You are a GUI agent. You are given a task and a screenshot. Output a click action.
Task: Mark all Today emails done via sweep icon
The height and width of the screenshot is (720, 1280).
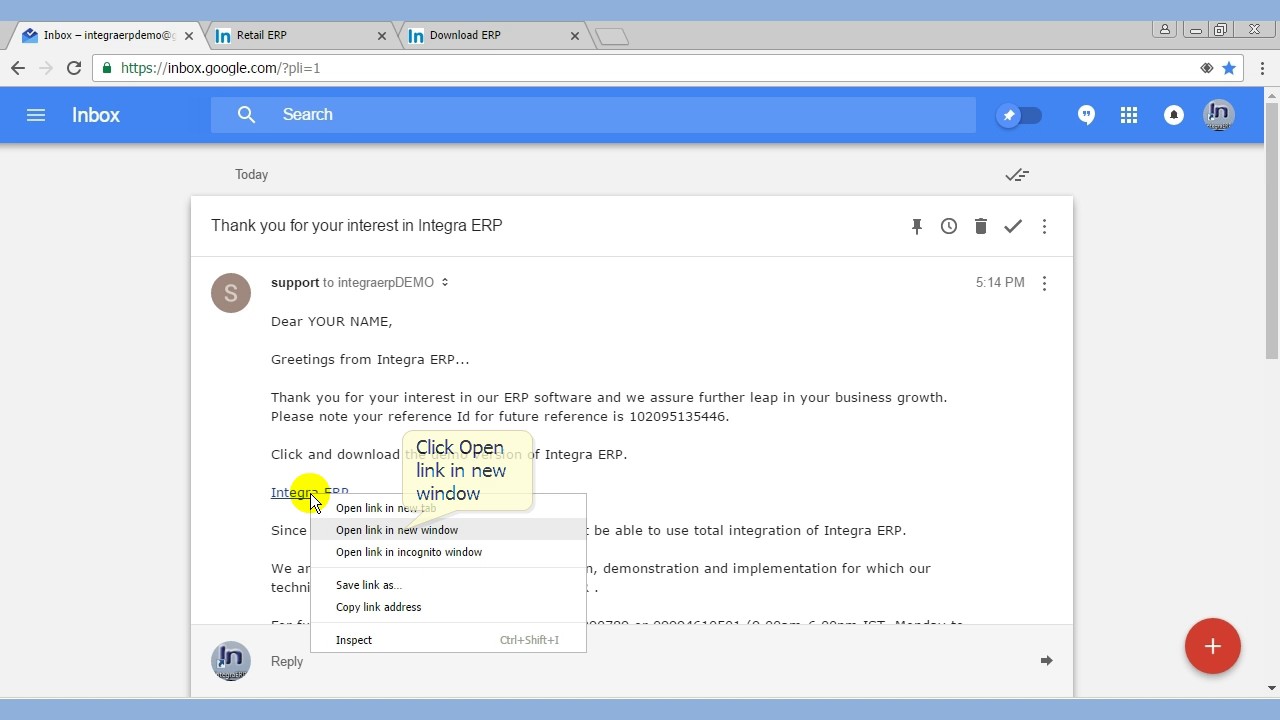coord(1017,175)
